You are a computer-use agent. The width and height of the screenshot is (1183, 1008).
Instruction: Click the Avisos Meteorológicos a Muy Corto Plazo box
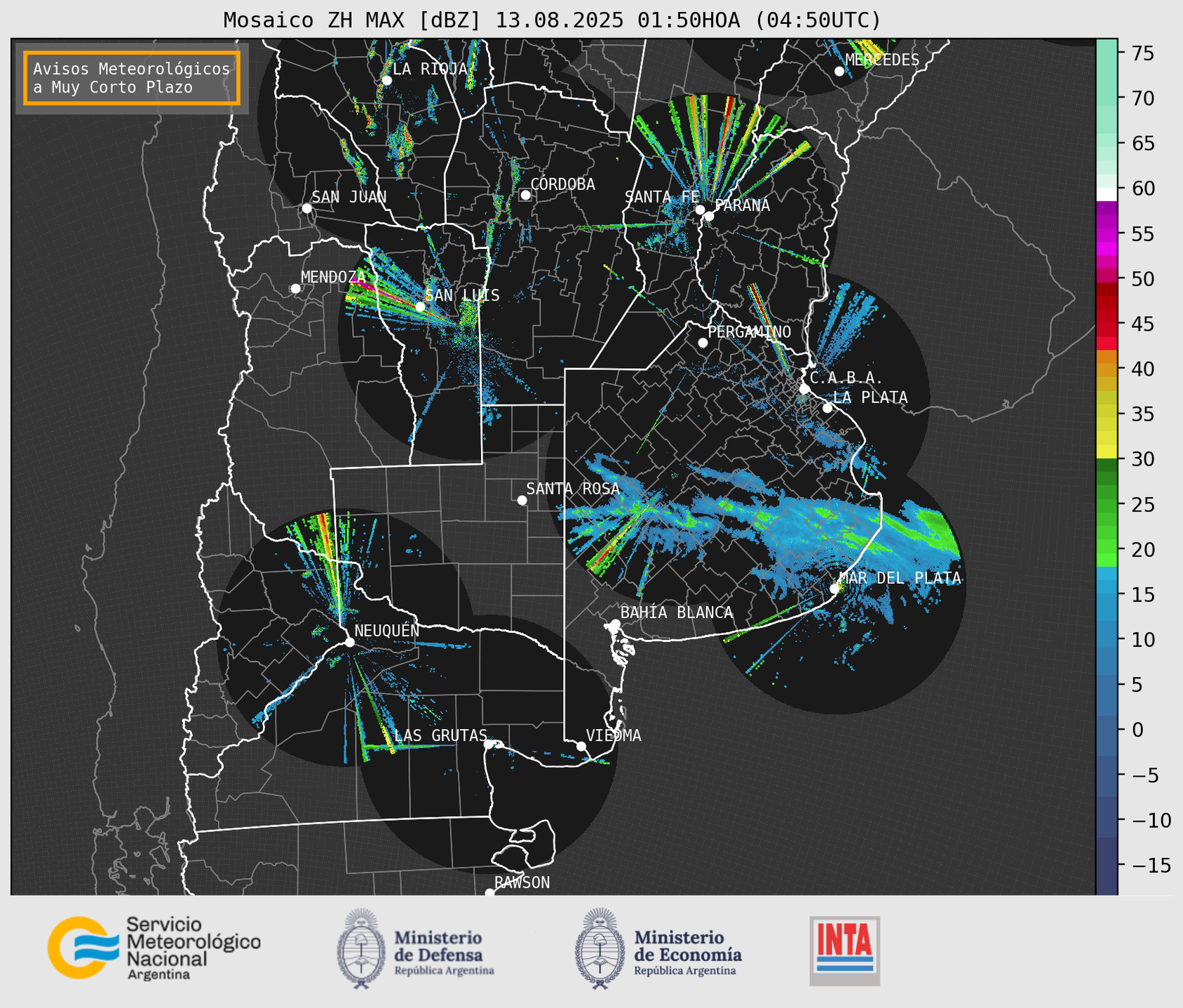[x=132, y=78]
